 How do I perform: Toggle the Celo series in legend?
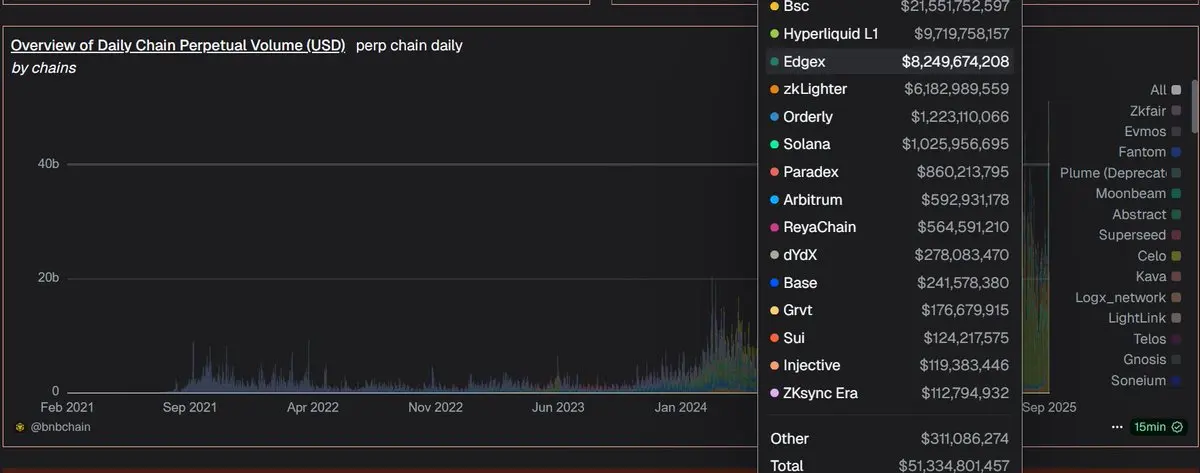[1160, 256]
